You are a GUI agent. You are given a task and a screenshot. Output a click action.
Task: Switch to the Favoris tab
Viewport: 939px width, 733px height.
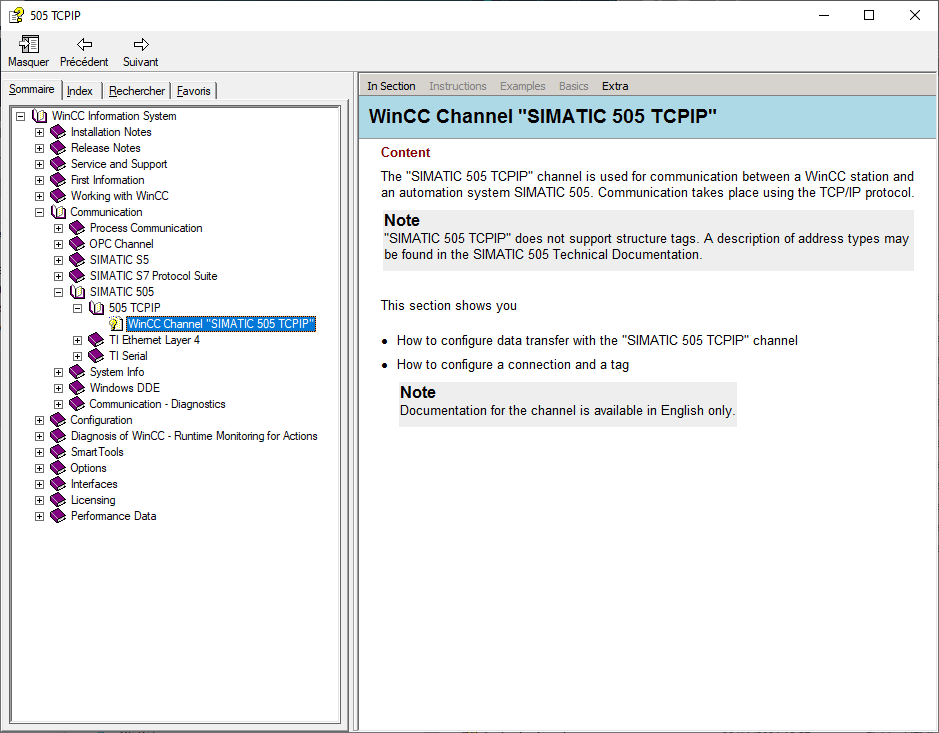click(193, 91)
